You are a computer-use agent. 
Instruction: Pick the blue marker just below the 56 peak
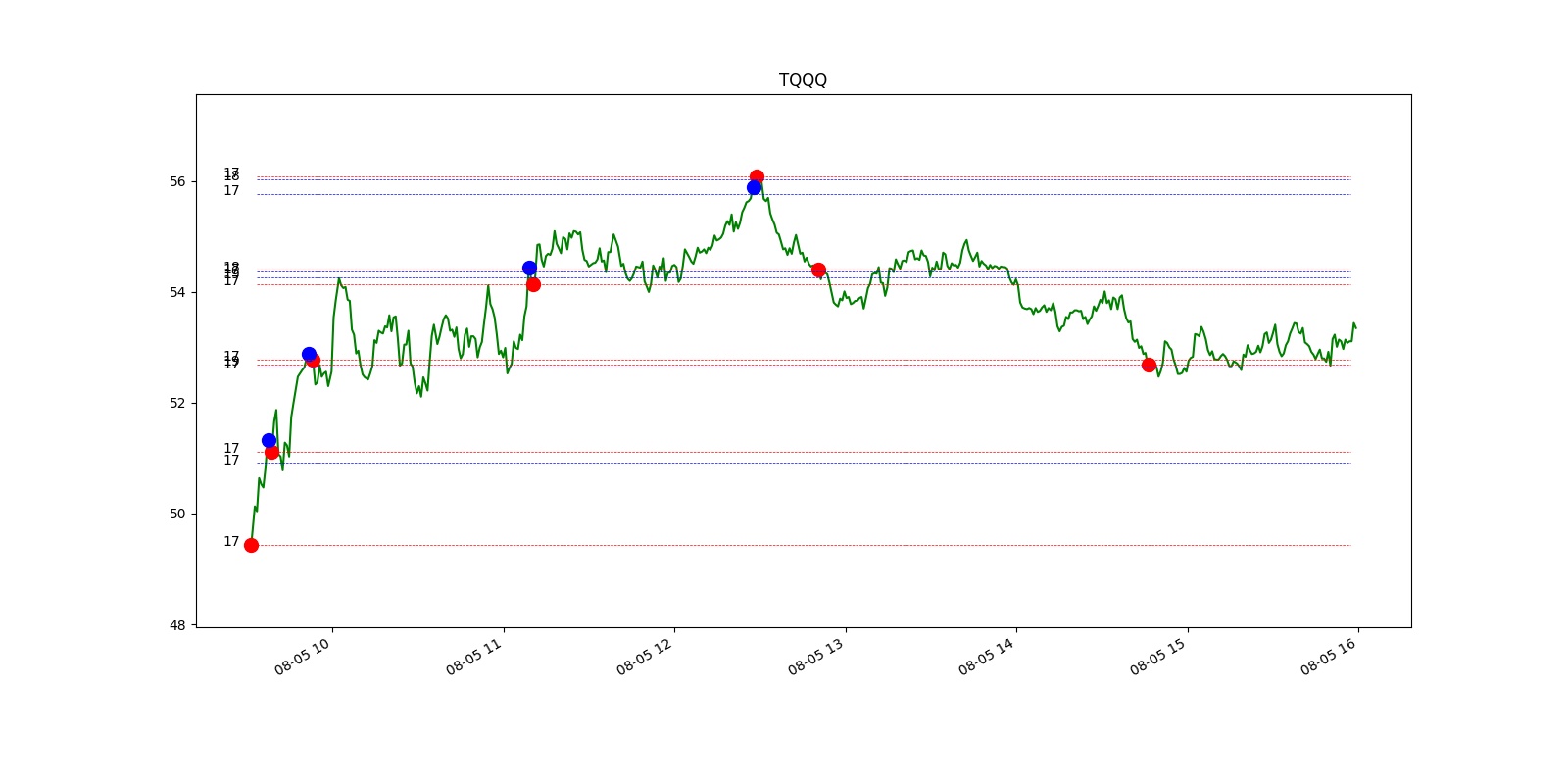754,187
